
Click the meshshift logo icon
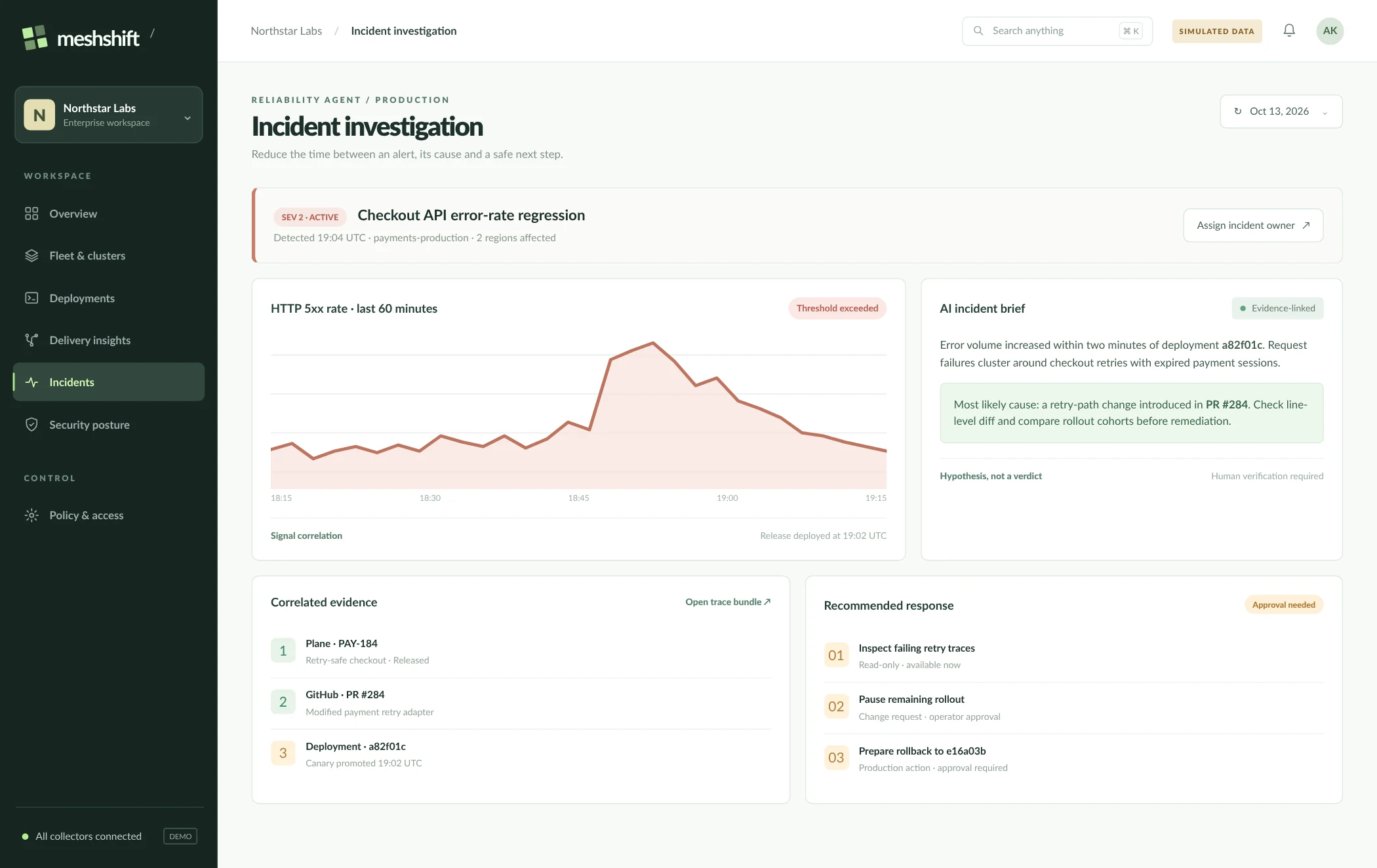(x=35, y=37)
